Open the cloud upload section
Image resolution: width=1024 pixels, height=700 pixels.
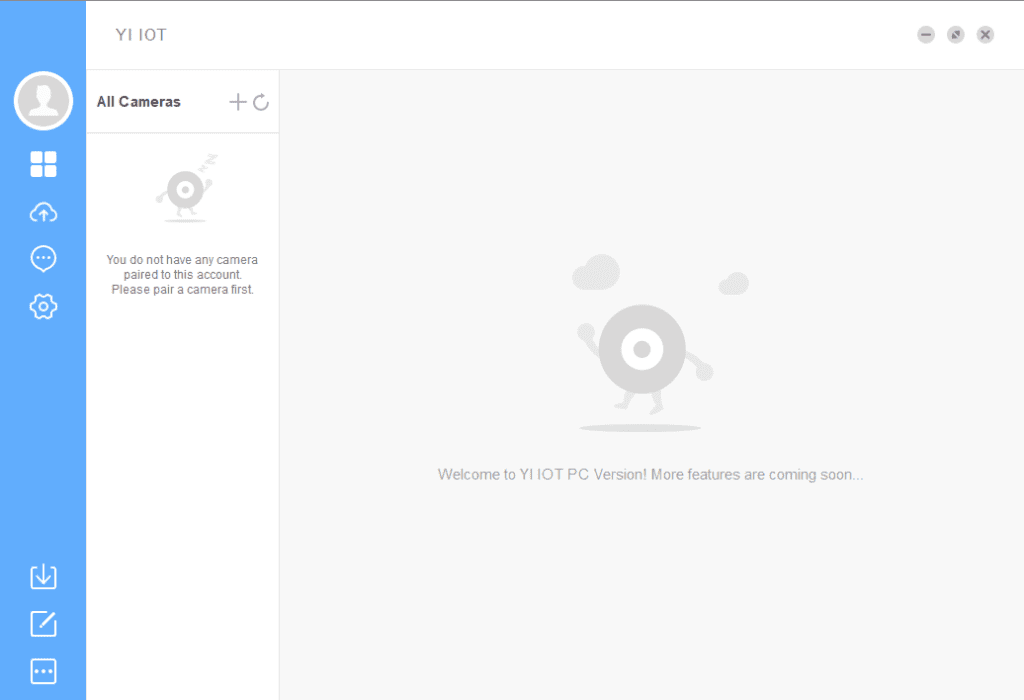coord(43,212)
